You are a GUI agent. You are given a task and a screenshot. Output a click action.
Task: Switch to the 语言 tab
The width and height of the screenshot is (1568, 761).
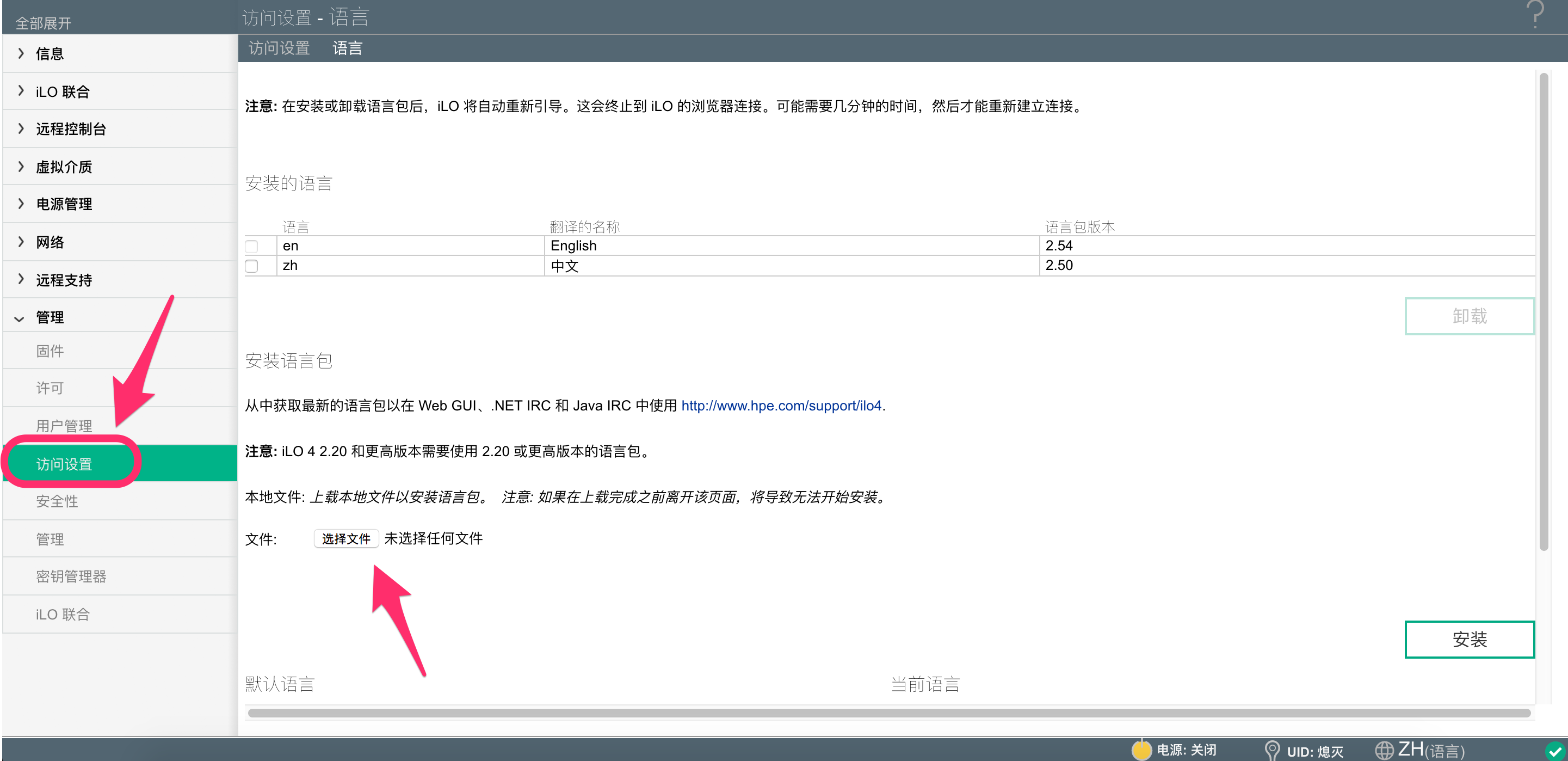tap(348, 48)
